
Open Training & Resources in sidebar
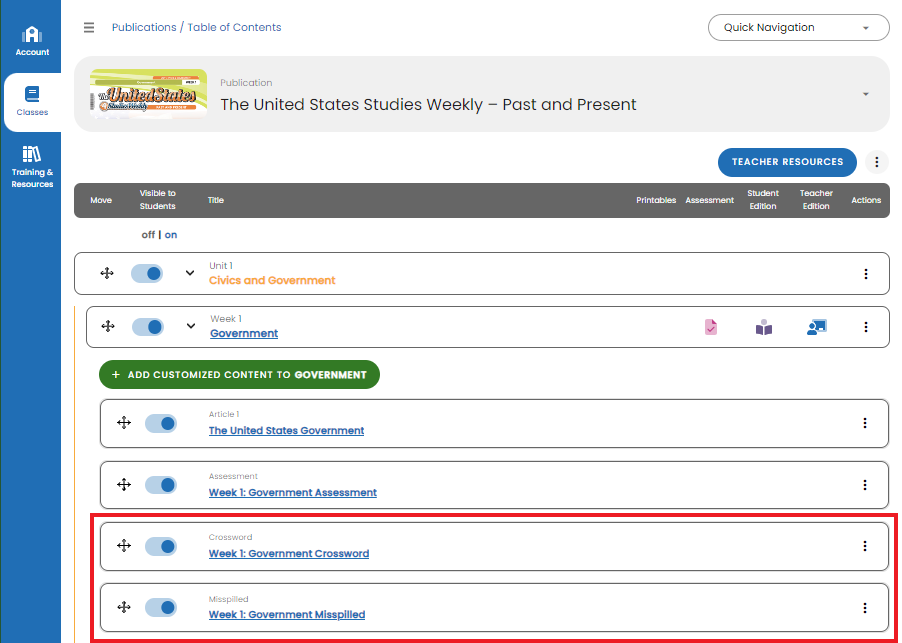32,167
